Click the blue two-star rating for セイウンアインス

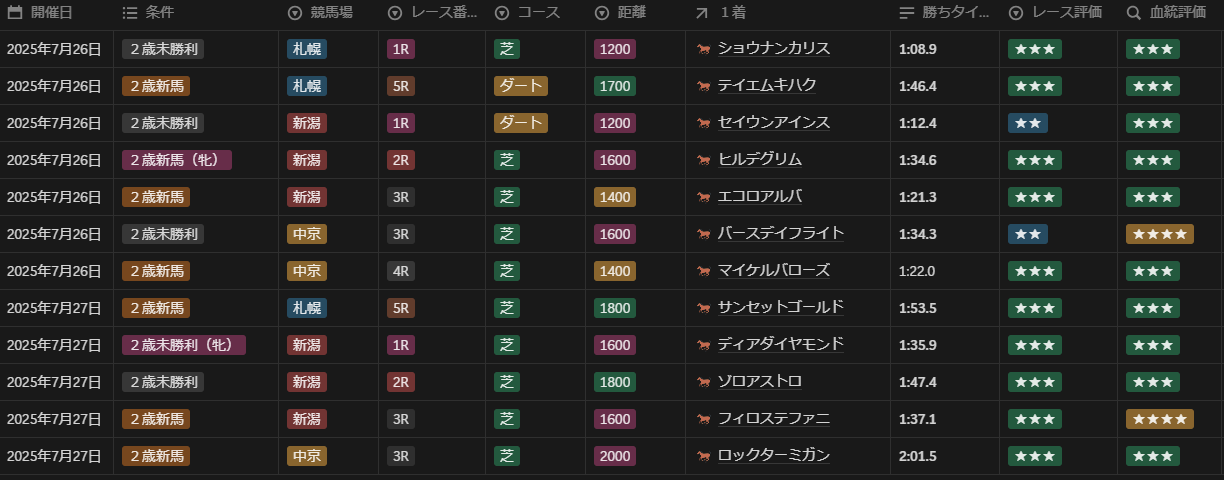1028,123
